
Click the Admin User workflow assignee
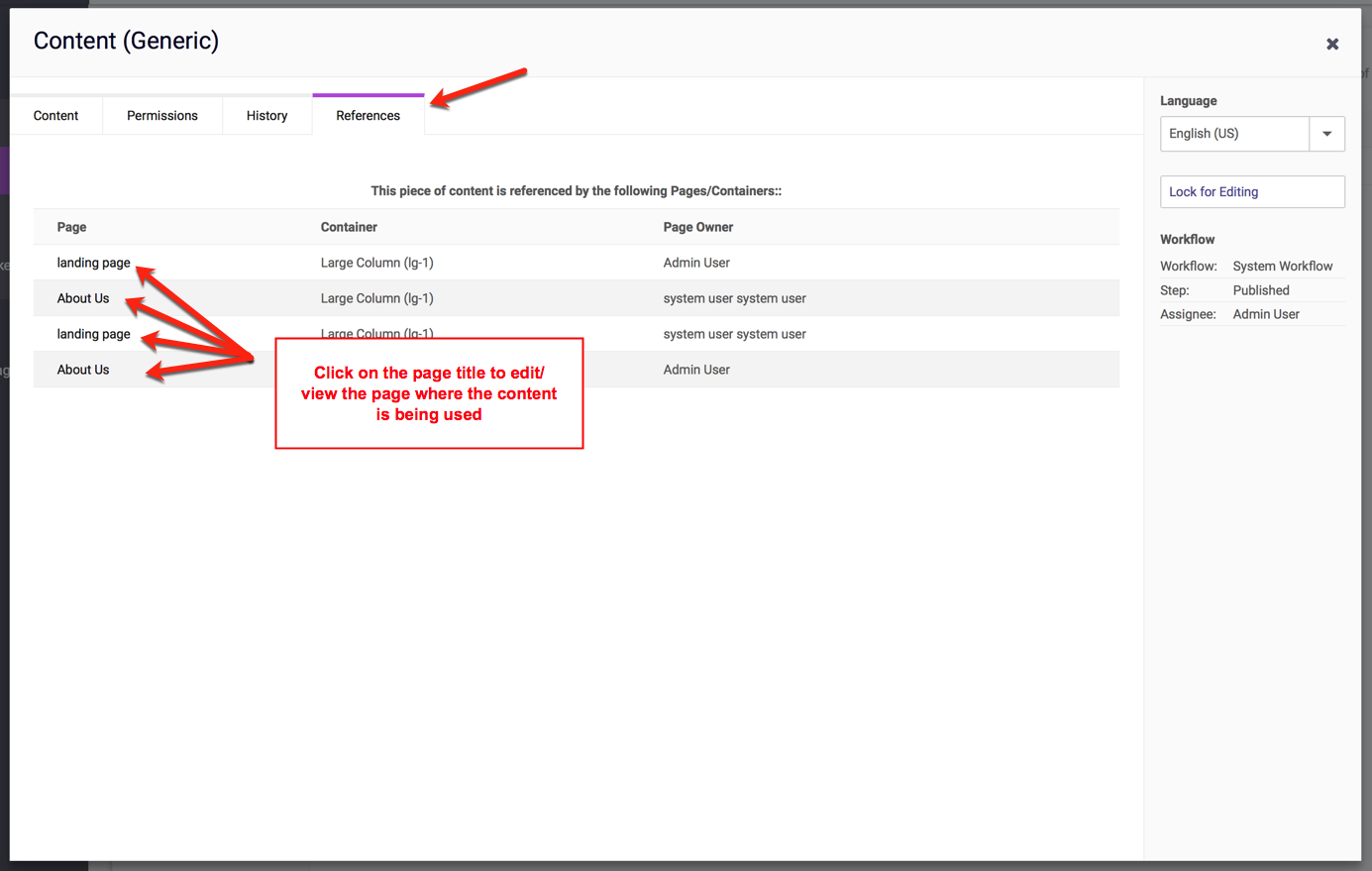(x=1266, y=314)
